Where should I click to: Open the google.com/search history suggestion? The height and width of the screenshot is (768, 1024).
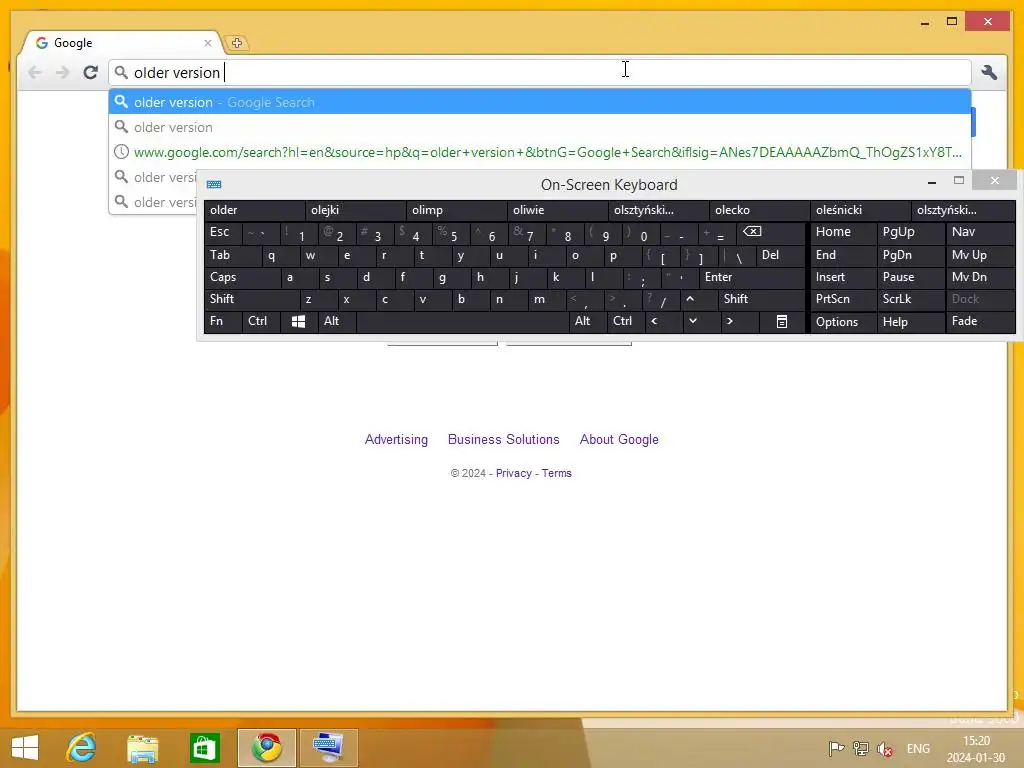click(x=539, y=152)
